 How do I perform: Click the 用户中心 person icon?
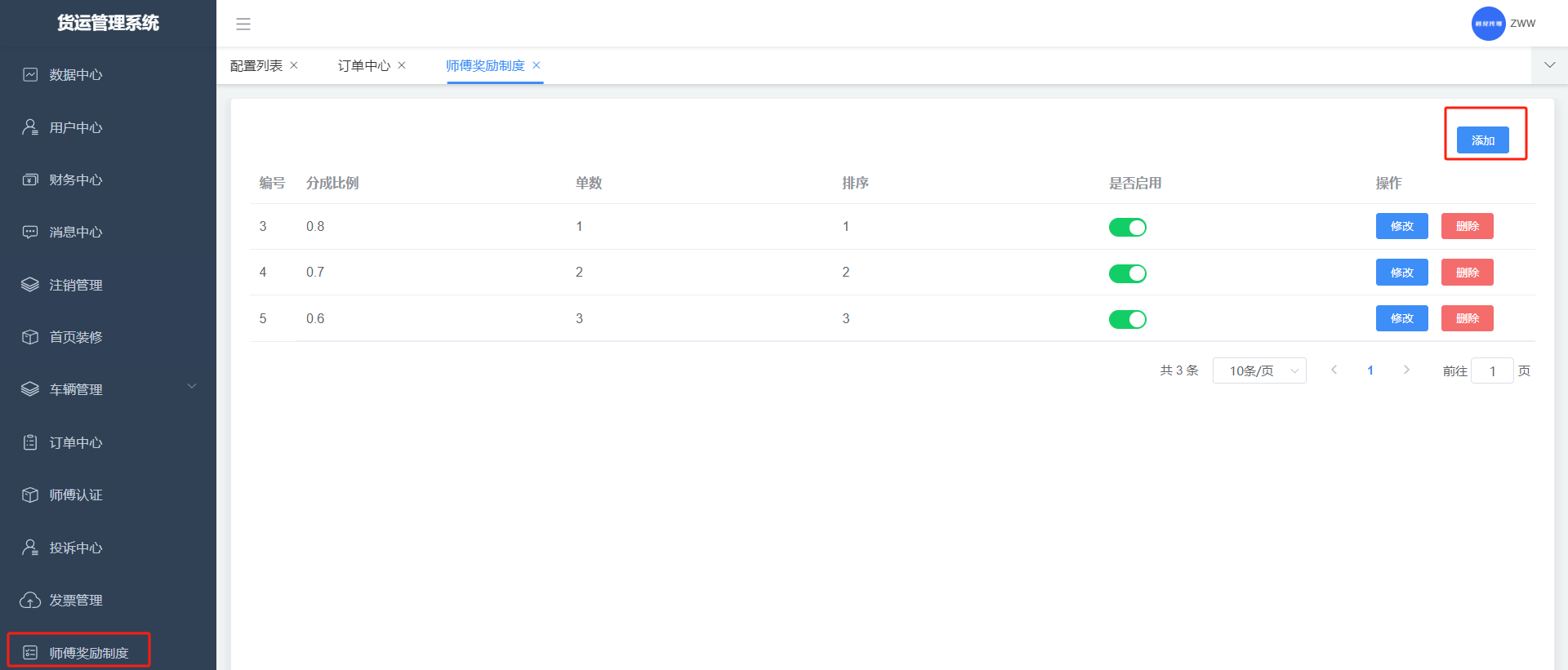(30, 127)
